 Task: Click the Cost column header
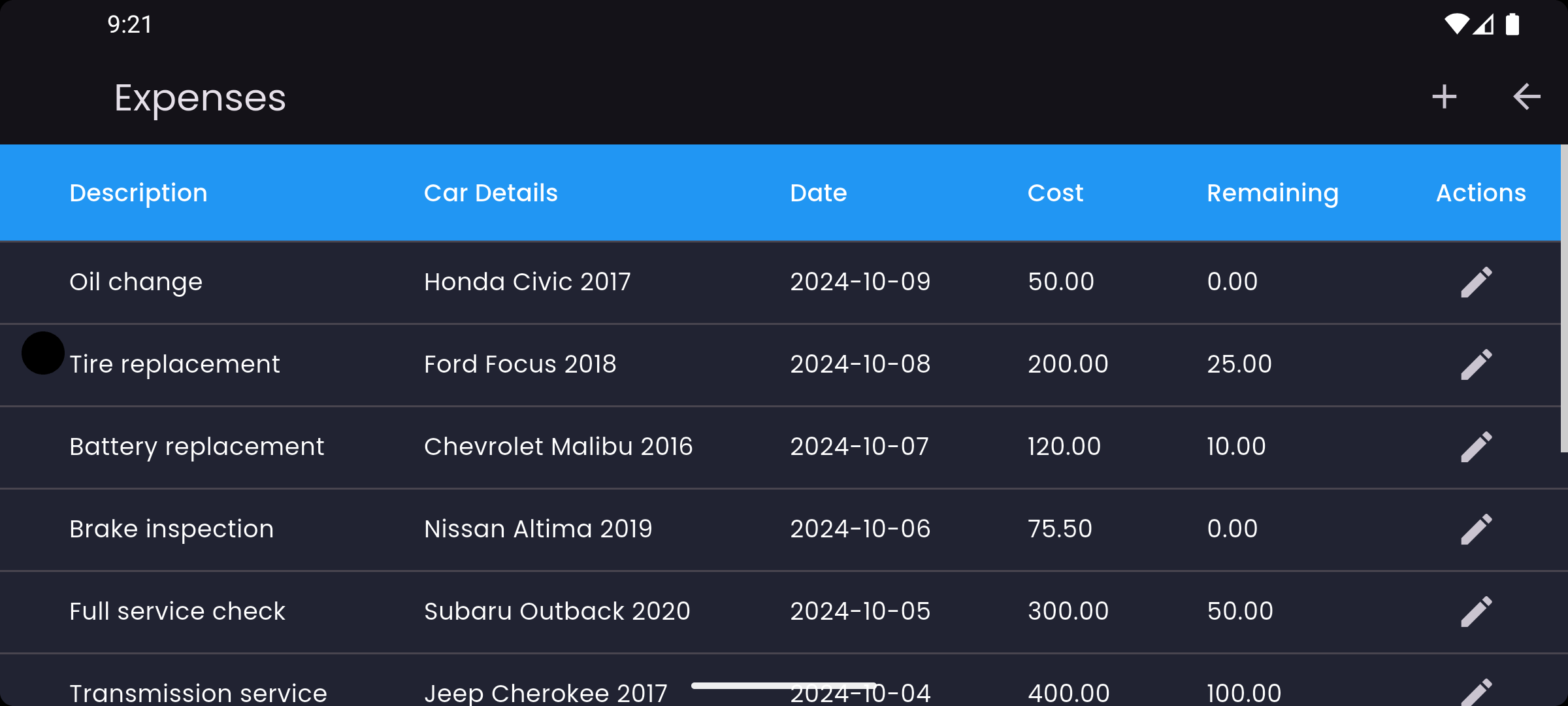click(1055, 192)
